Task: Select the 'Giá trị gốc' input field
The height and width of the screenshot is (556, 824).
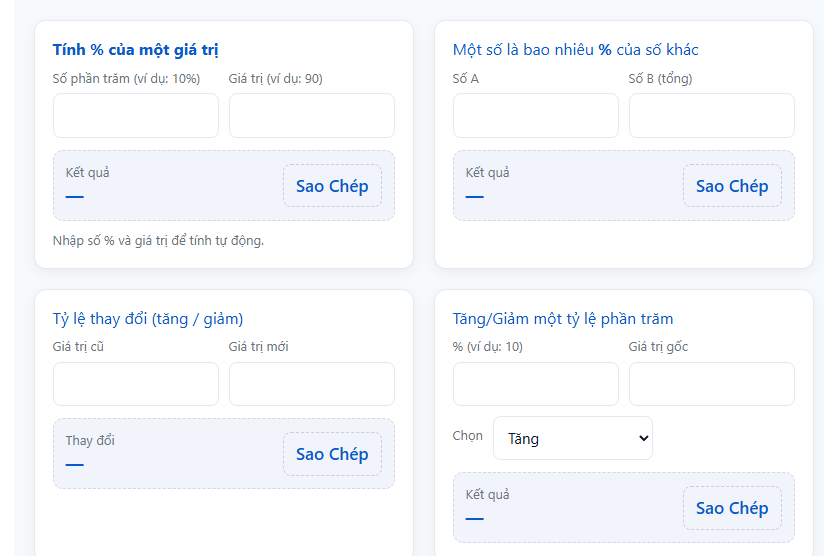Action: 711,384
